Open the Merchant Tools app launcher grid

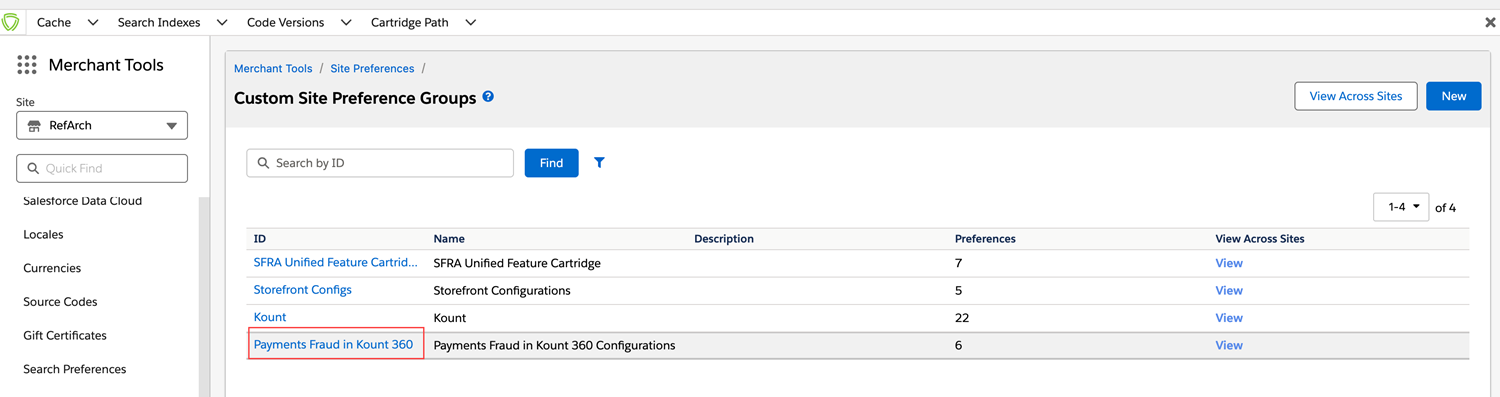[27, 65]
